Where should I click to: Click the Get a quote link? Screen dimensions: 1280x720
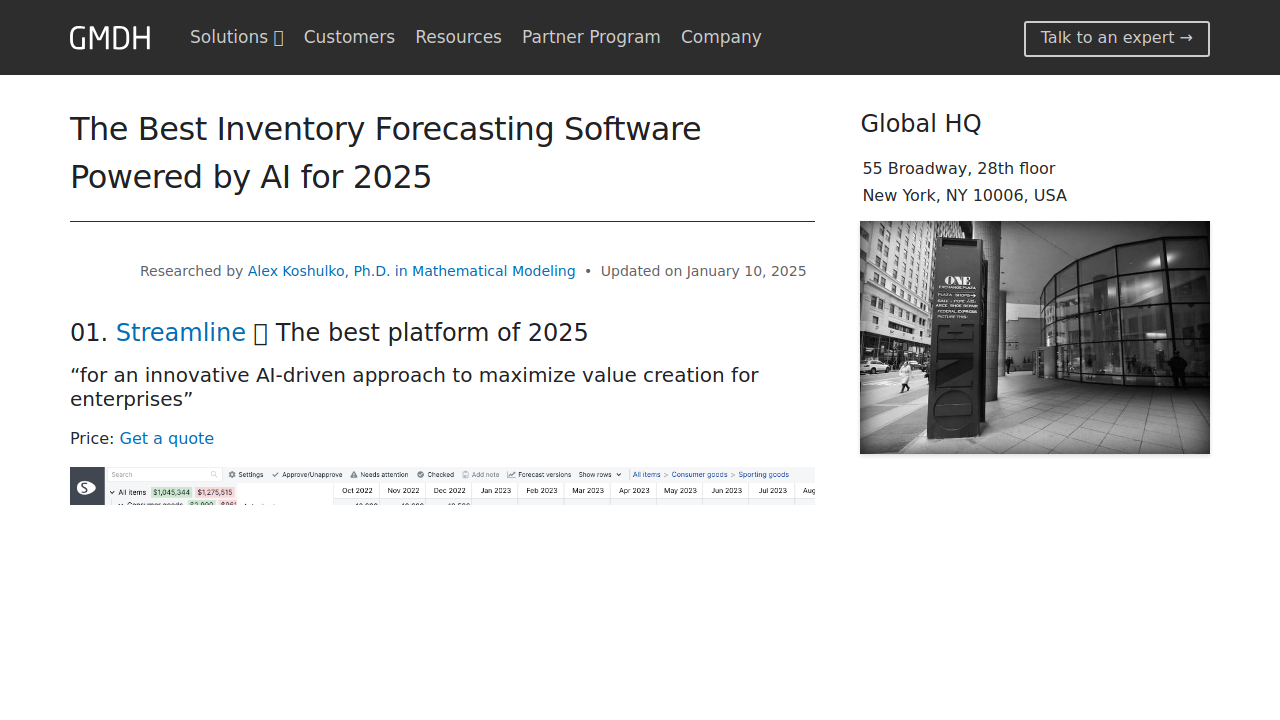[166, 438]
